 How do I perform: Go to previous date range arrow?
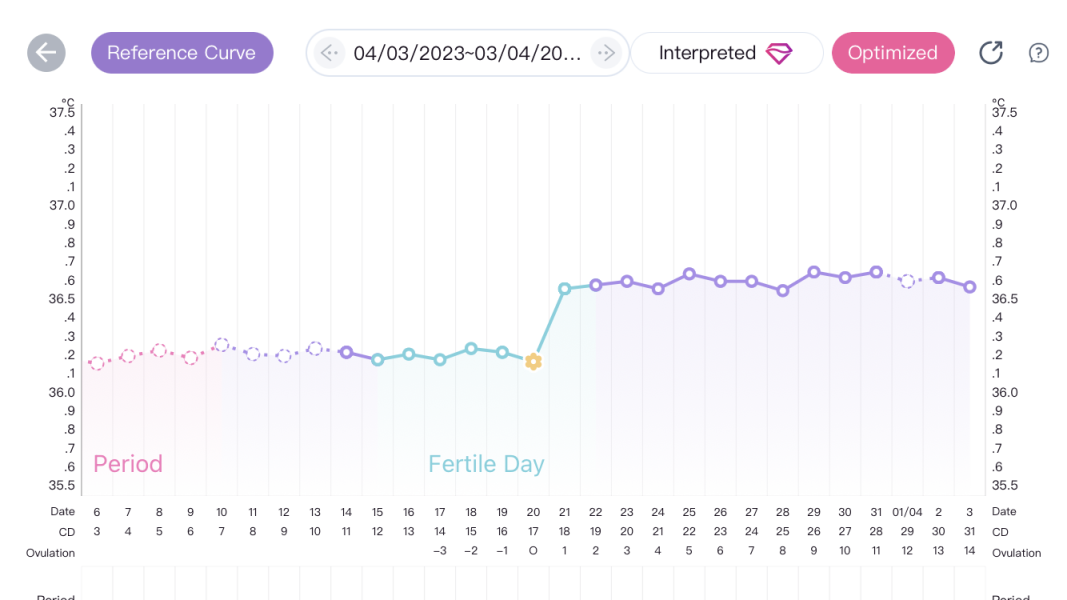(x=330, y=53)
